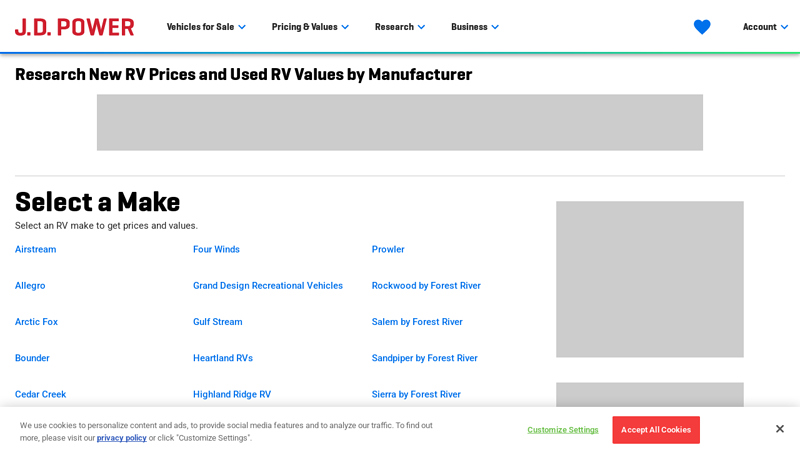Select Highland Ridge RV make
The width and height of the screenshot is (800, 450).
(232, 394)
